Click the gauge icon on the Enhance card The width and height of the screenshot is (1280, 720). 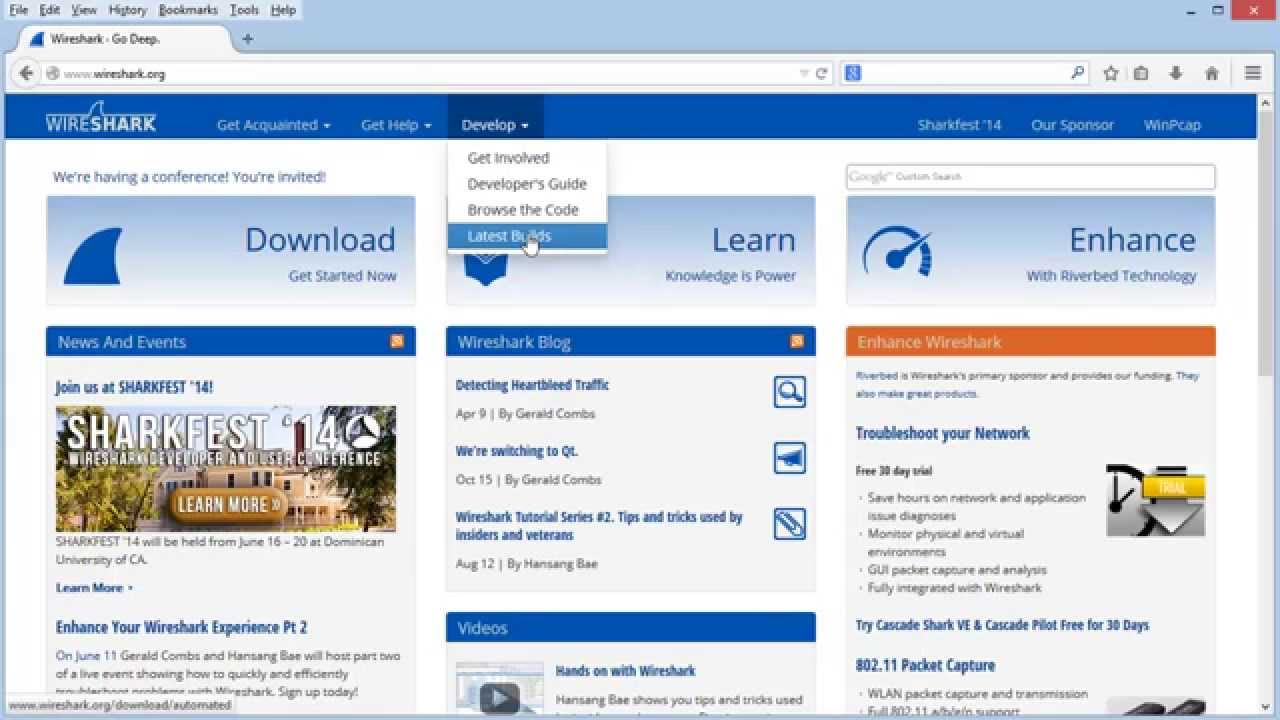897,250
